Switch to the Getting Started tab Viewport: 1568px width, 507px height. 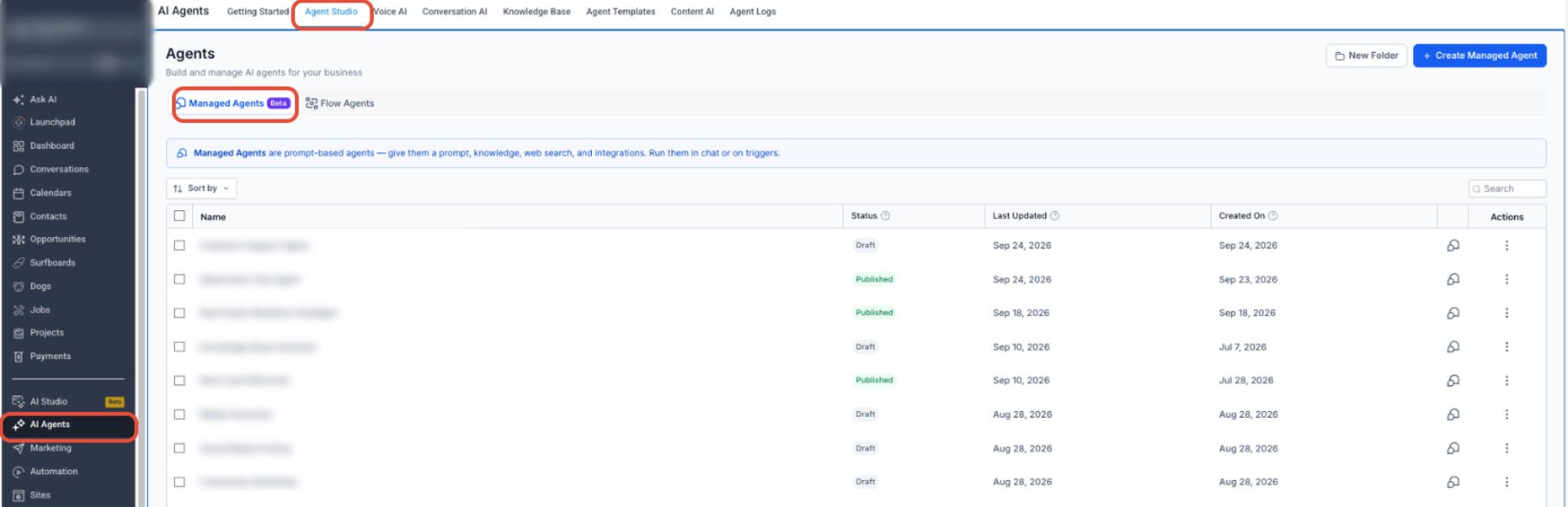point(258,12)
